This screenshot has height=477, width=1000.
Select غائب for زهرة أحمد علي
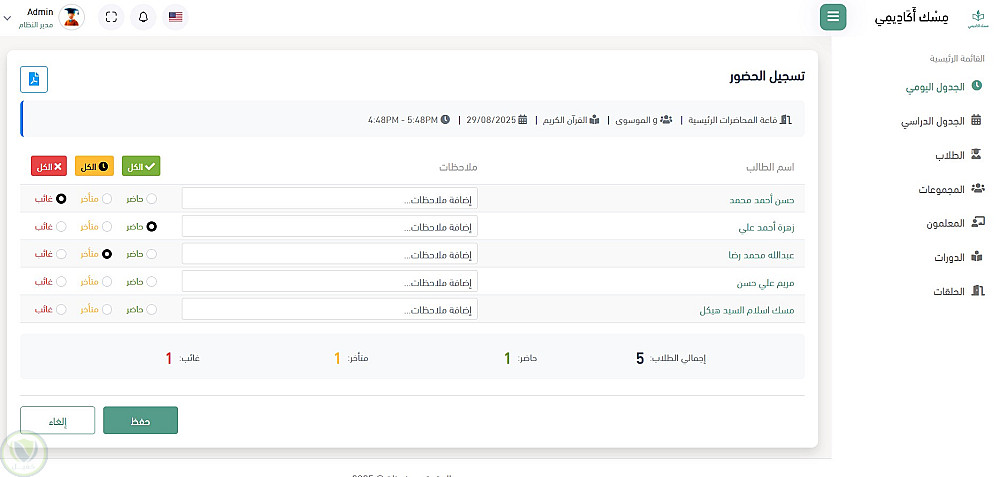[61, 226]
